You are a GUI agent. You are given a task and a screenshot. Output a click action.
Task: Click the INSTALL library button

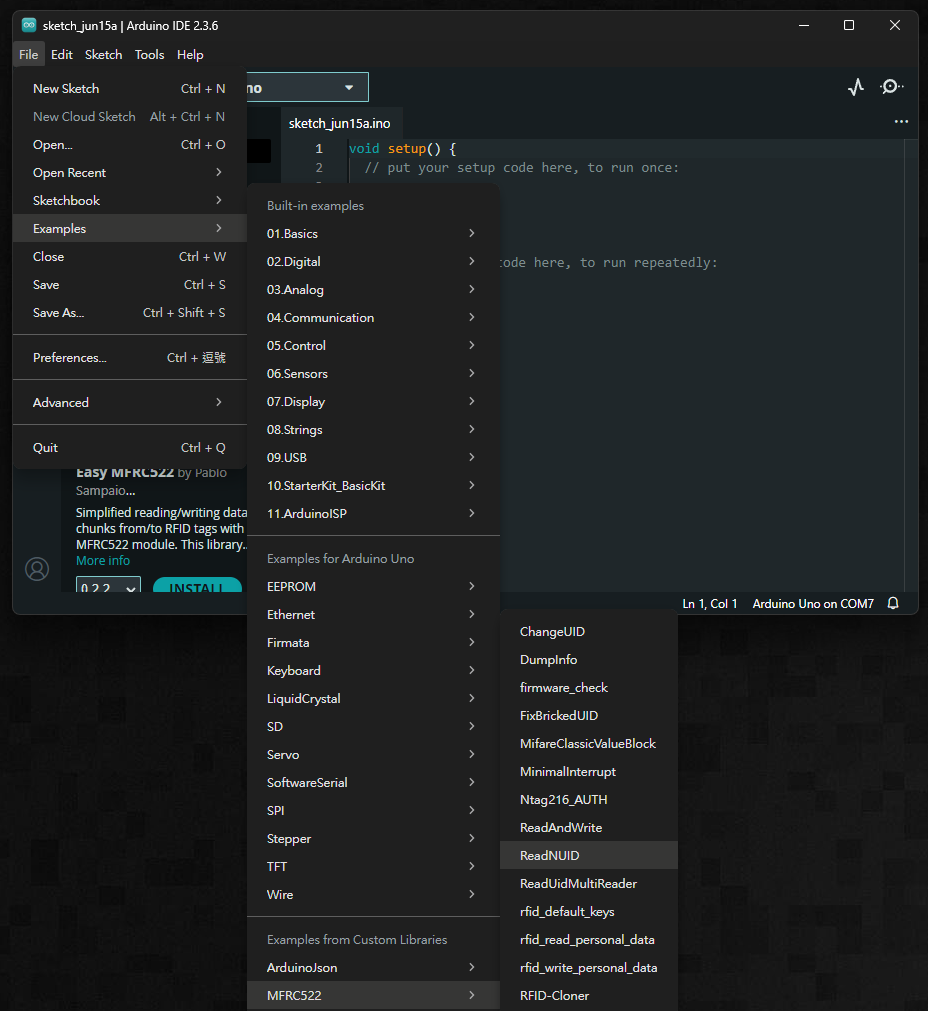click(x=197, y=588)
